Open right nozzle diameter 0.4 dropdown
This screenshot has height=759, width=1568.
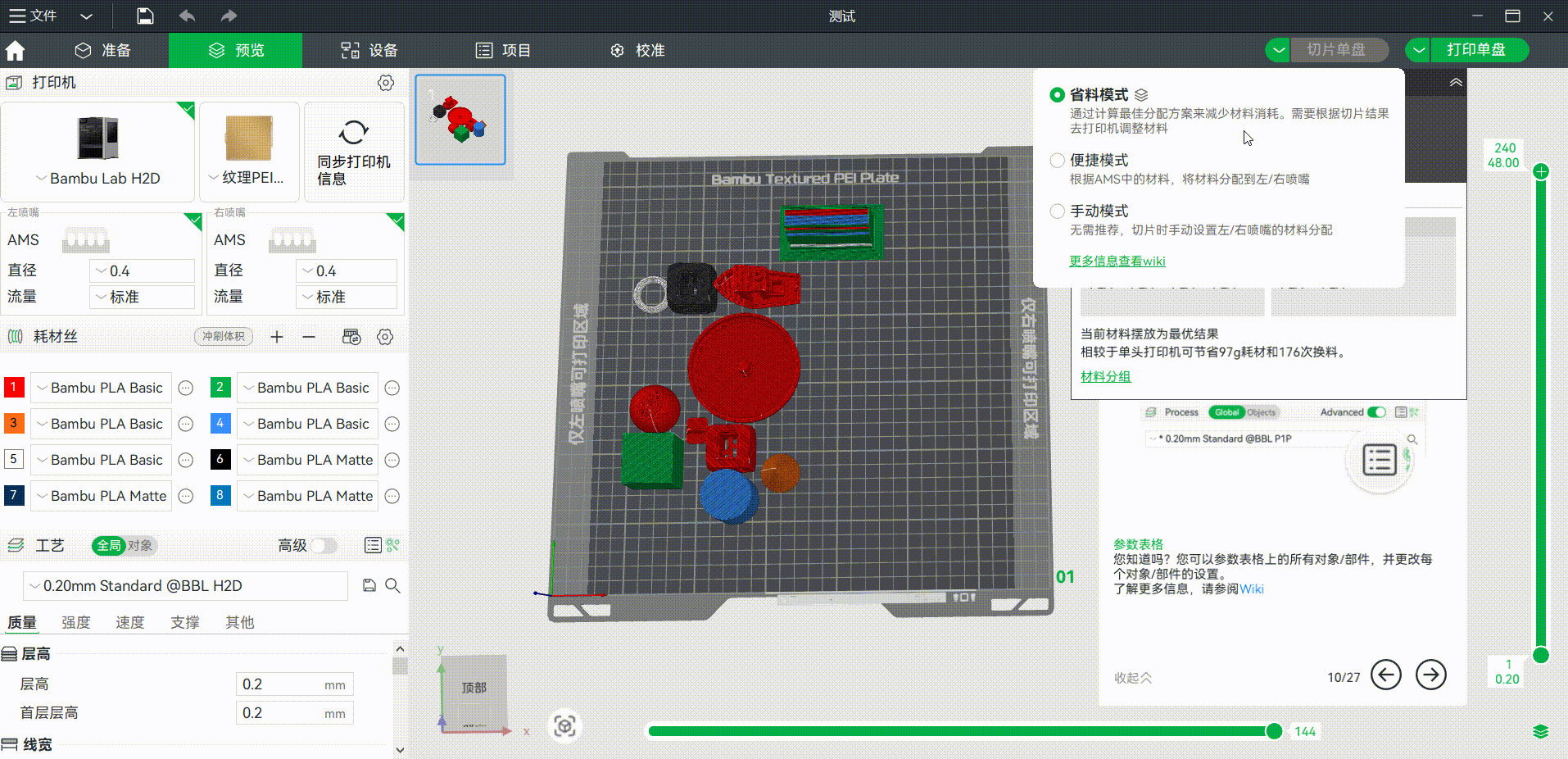click(347, 271)
